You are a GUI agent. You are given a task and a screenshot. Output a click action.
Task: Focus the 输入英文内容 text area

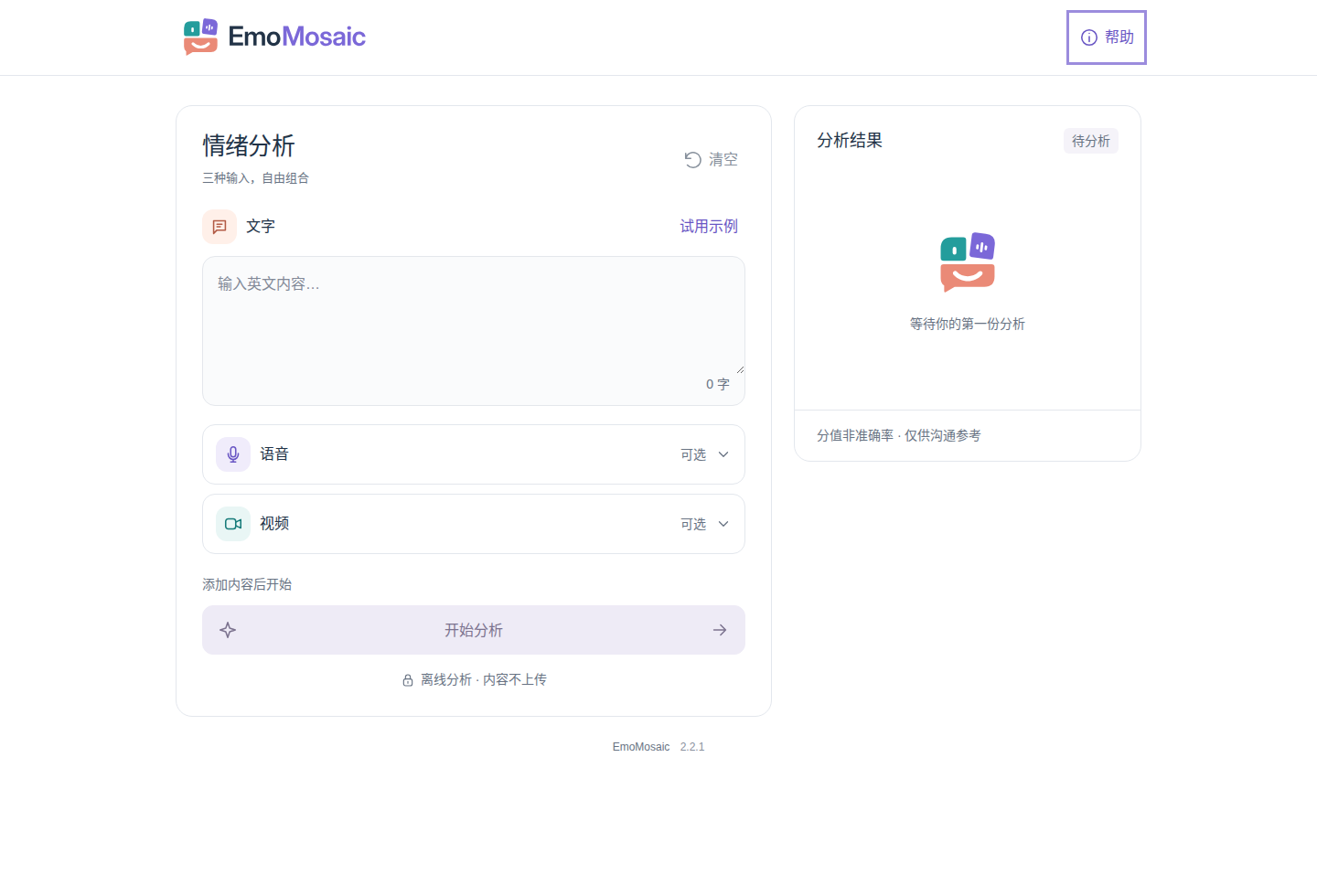474,331
